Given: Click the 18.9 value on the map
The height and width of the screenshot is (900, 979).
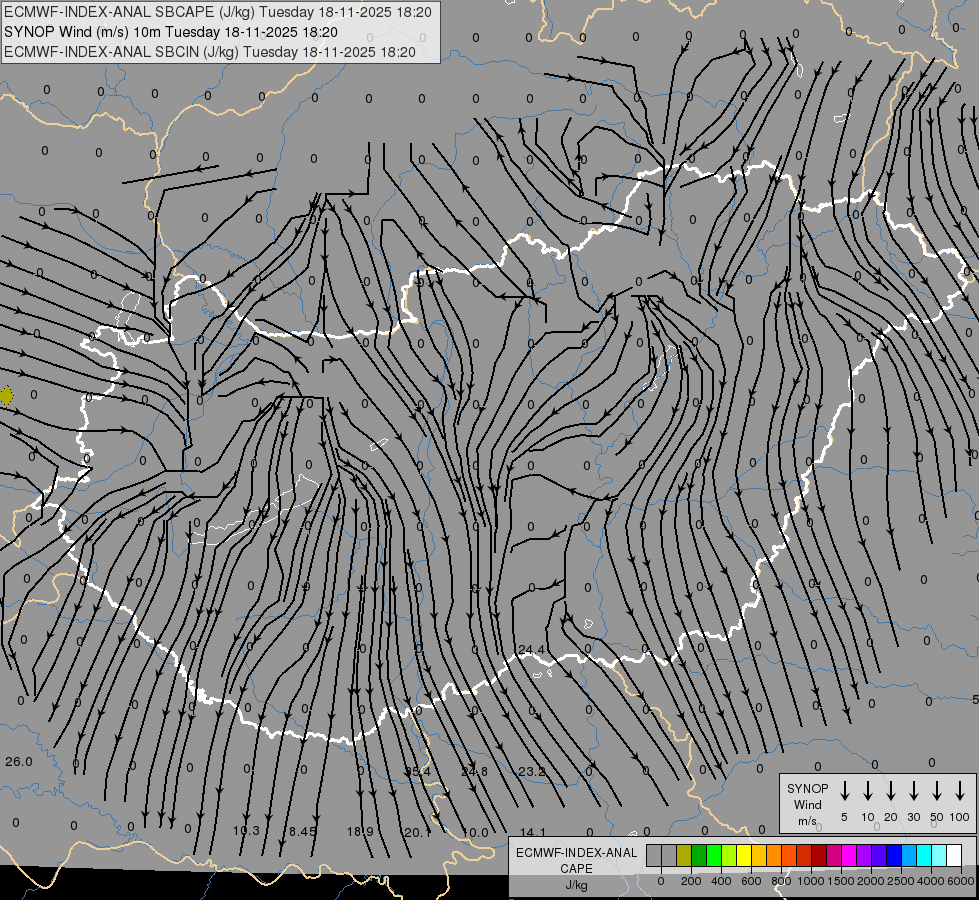Looking at the screenshot, I should (360, 831).
